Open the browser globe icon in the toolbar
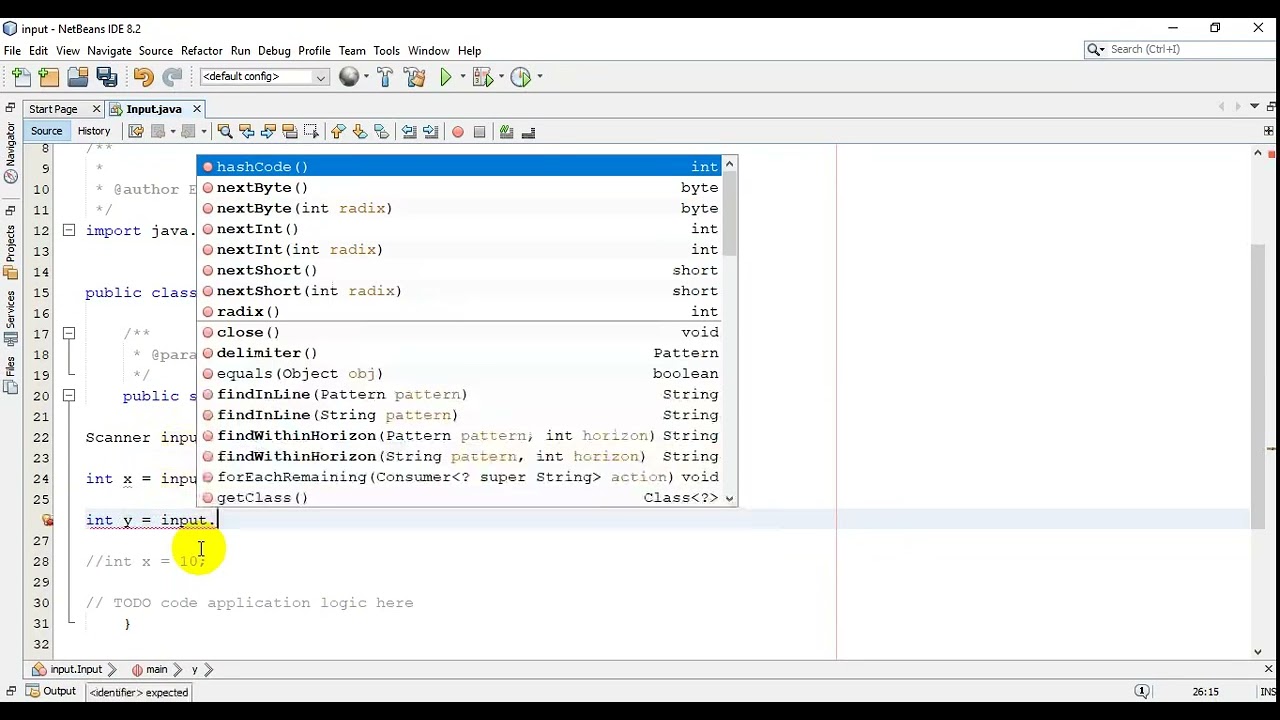The image size is (1280, 720). 349,77
